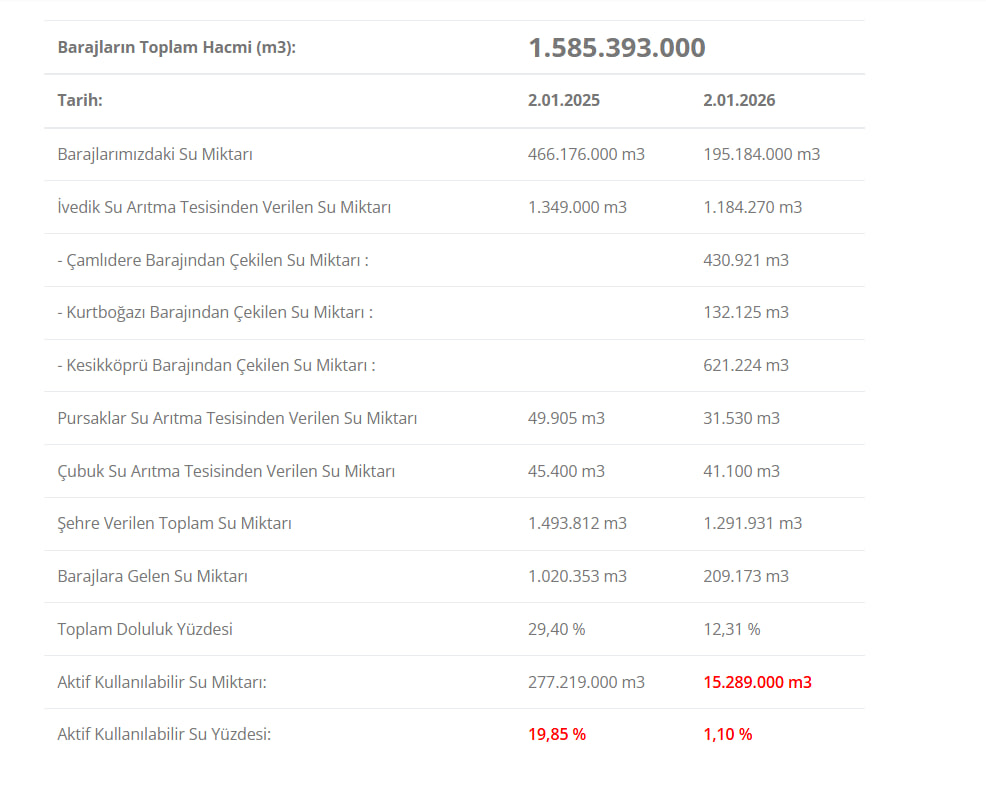Screen dimensions: 986x795
Task: Click the red 19,85 % value
Action: [x=557, y=734]
